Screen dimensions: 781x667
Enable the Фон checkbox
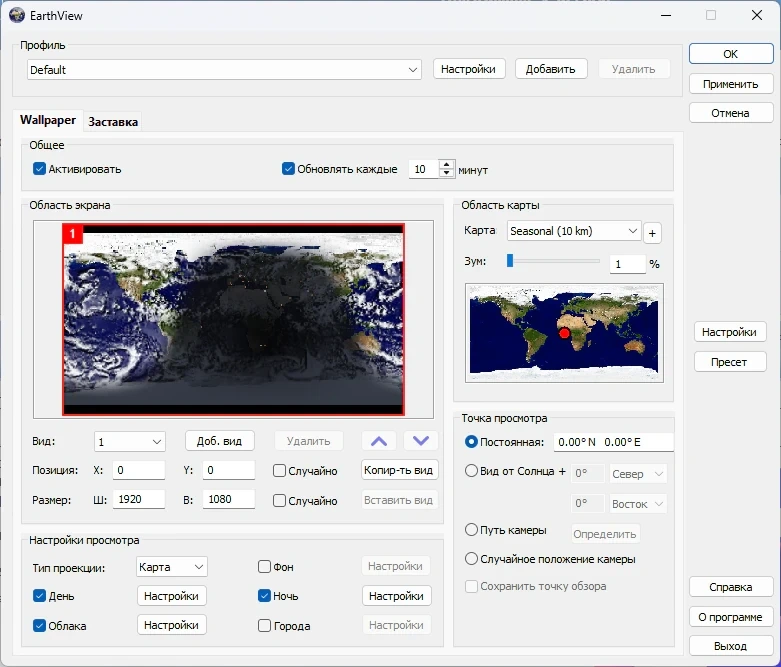click(264, 566)
